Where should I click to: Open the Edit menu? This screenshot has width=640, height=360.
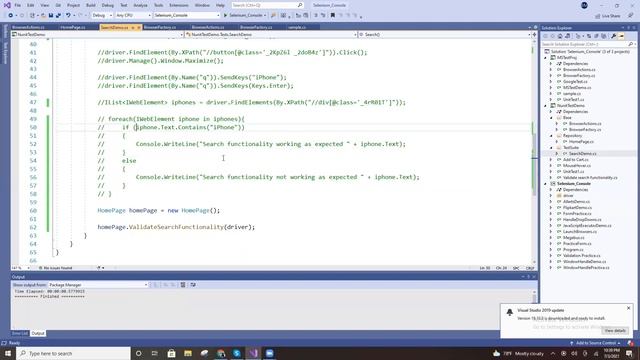[x=31, y=5]
